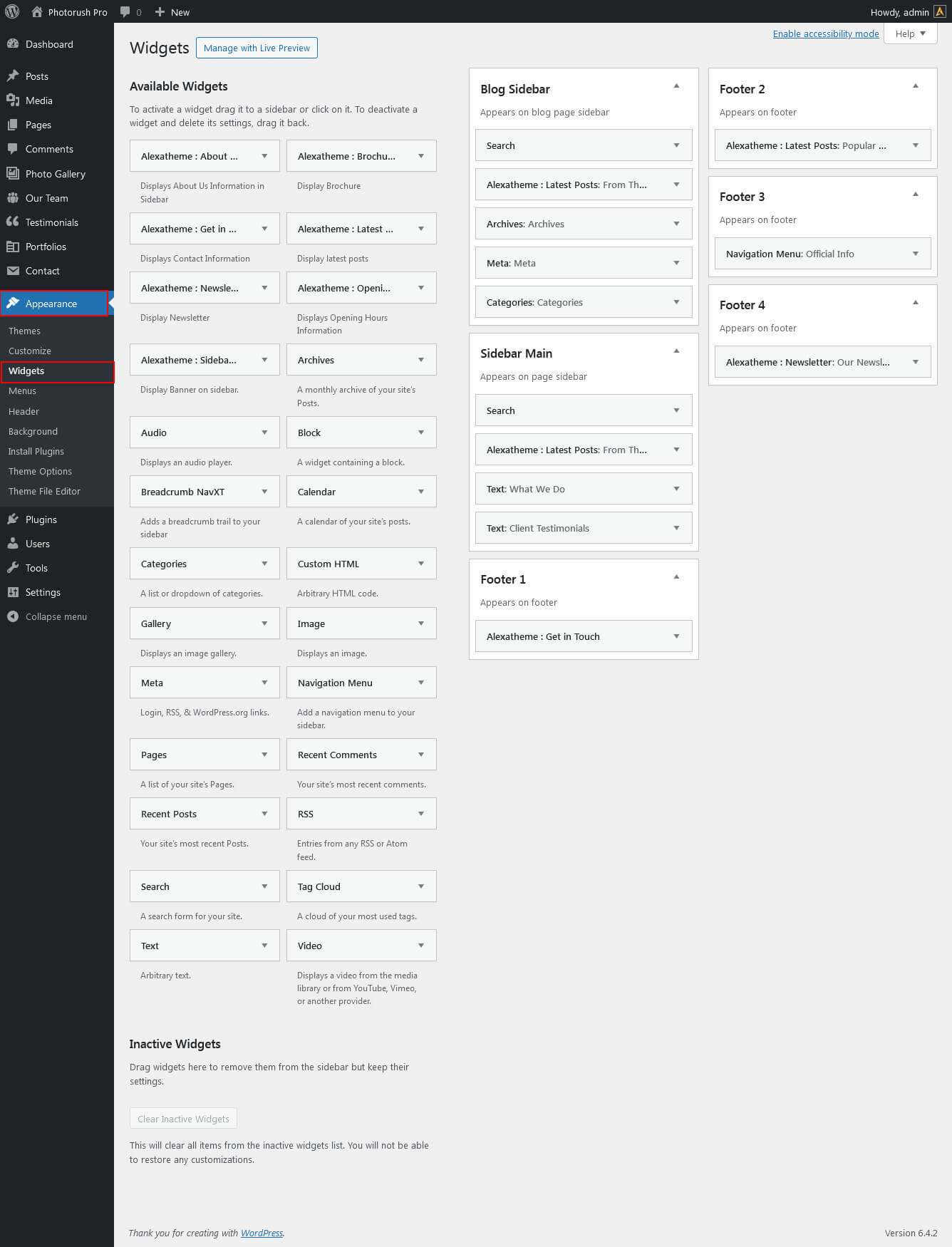Open Photorush Pro site name link
Screen dimensions: 952x1247
[78, 12]
